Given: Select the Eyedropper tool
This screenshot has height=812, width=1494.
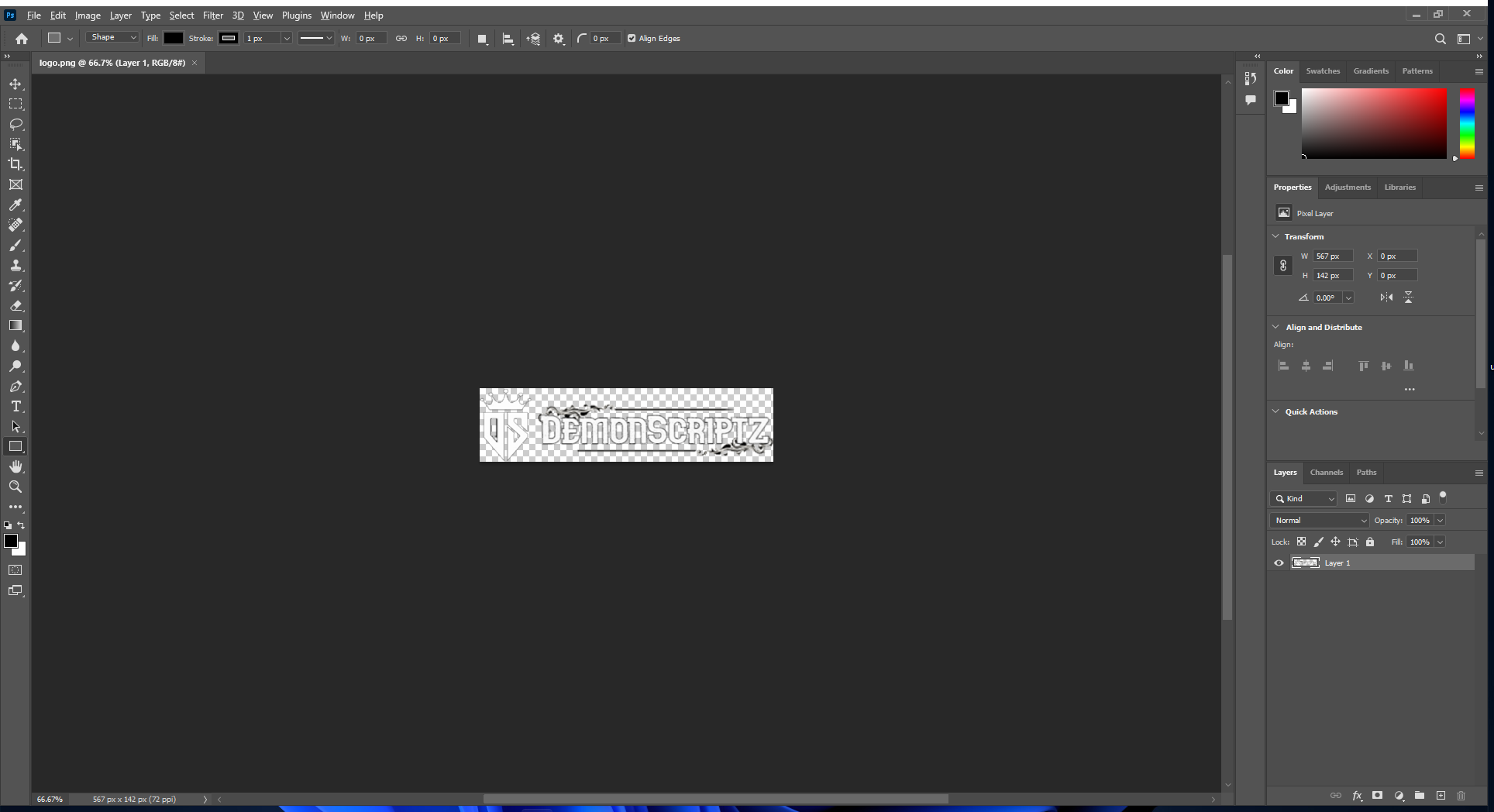Looking at the screenshot, I should pos(15,205).
